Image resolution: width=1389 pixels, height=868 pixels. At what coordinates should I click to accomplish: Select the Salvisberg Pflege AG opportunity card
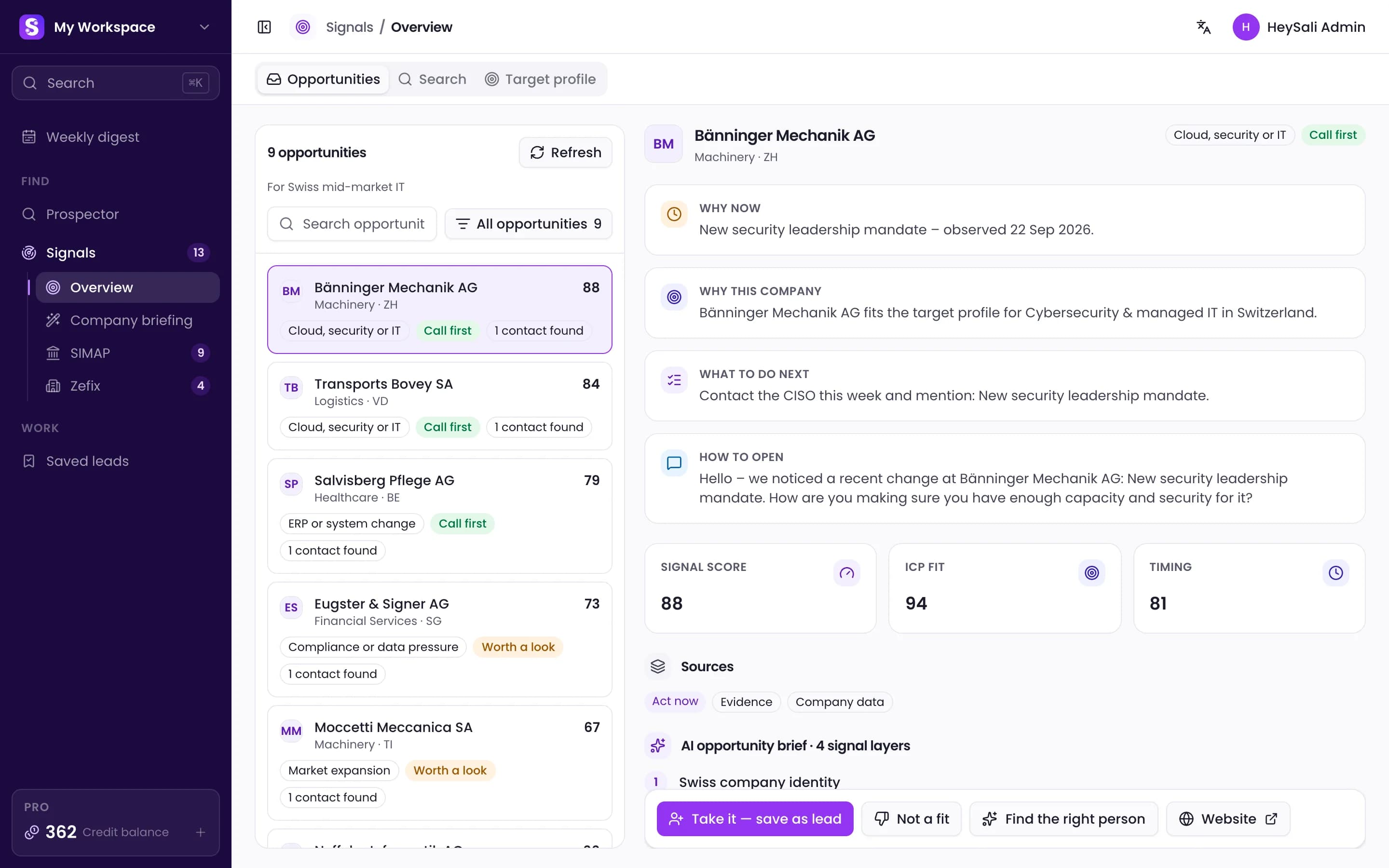click(x=440, y=515)
